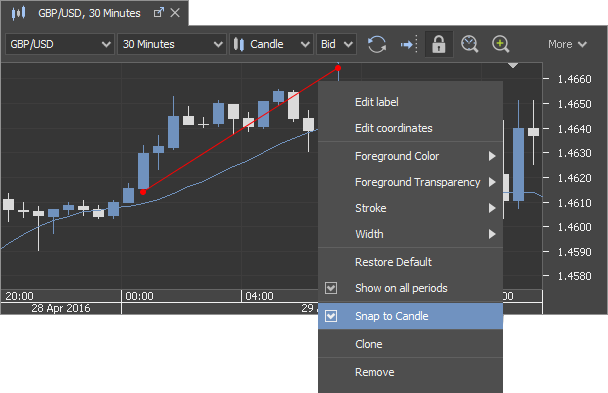The height and width of the screenshot is (393, 608).
Task: Click the shift chart to end arrow icon
Action: pos(409,44)
